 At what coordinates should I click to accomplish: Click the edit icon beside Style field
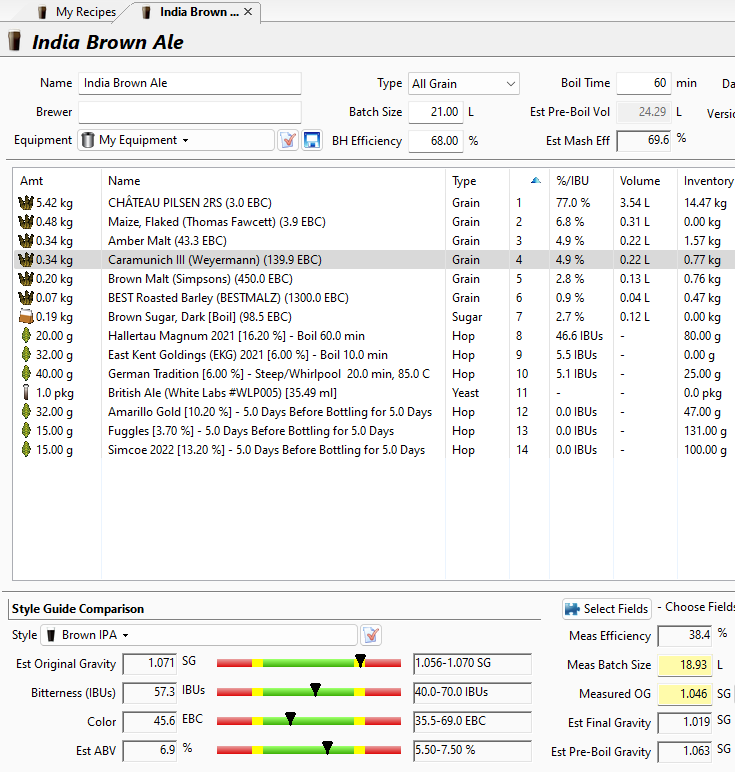371,635
